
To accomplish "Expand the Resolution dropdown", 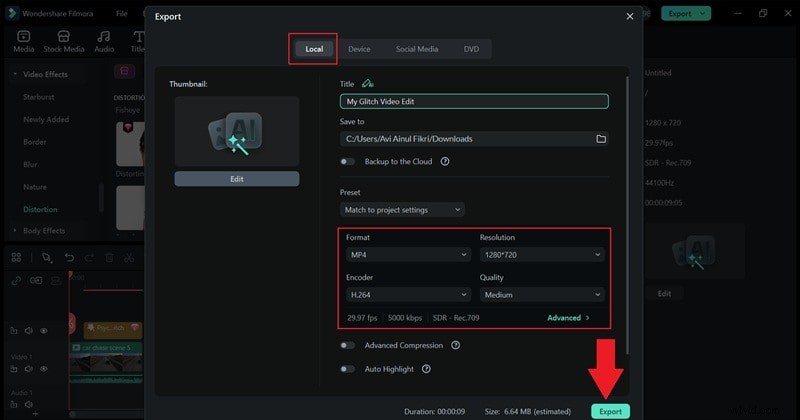I will [542, 255].
